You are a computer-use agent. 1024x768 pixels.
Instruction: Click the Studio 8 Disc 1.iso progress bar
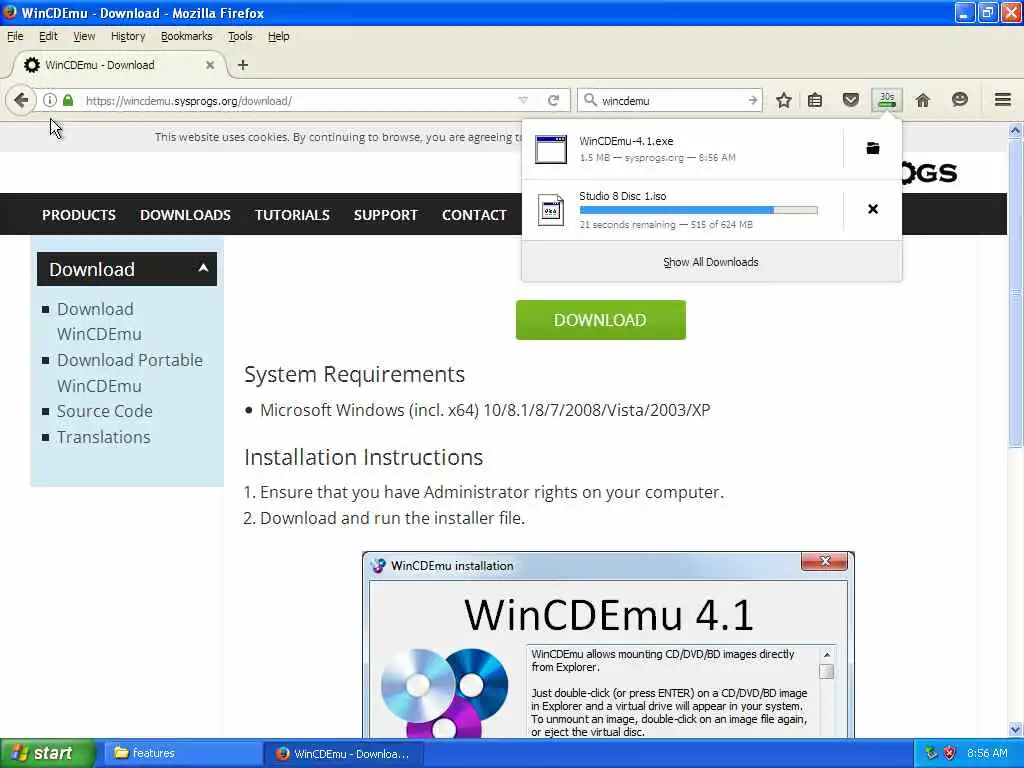(x=698, y=210)
